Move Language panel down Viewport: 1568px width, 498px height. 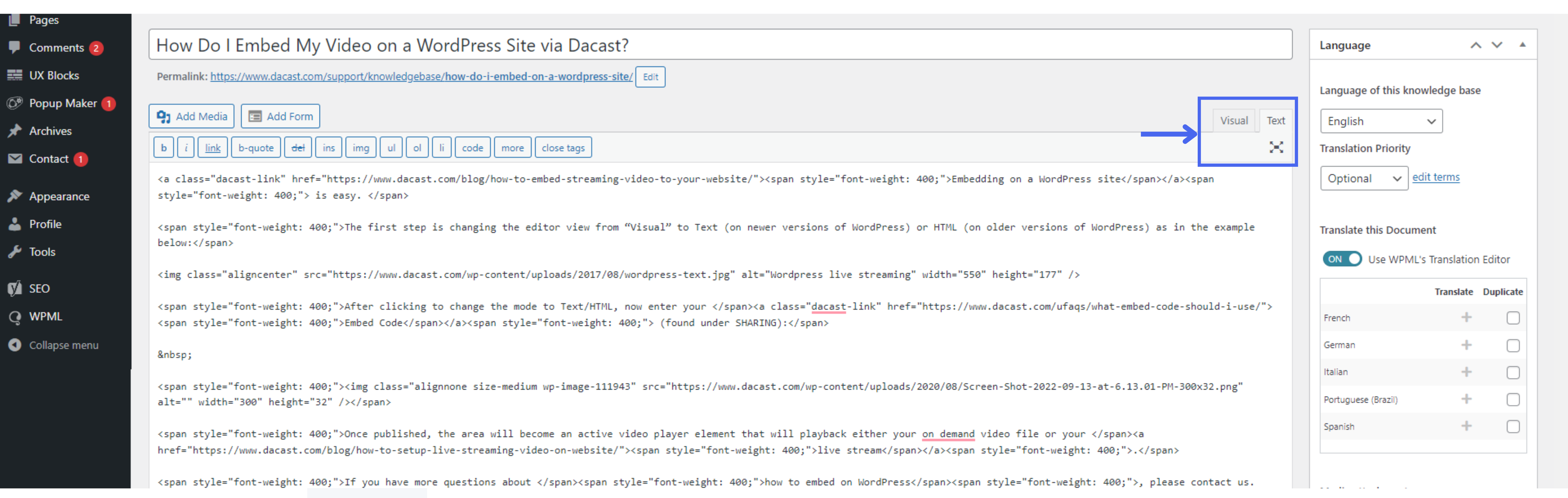tap(1497, 45)
